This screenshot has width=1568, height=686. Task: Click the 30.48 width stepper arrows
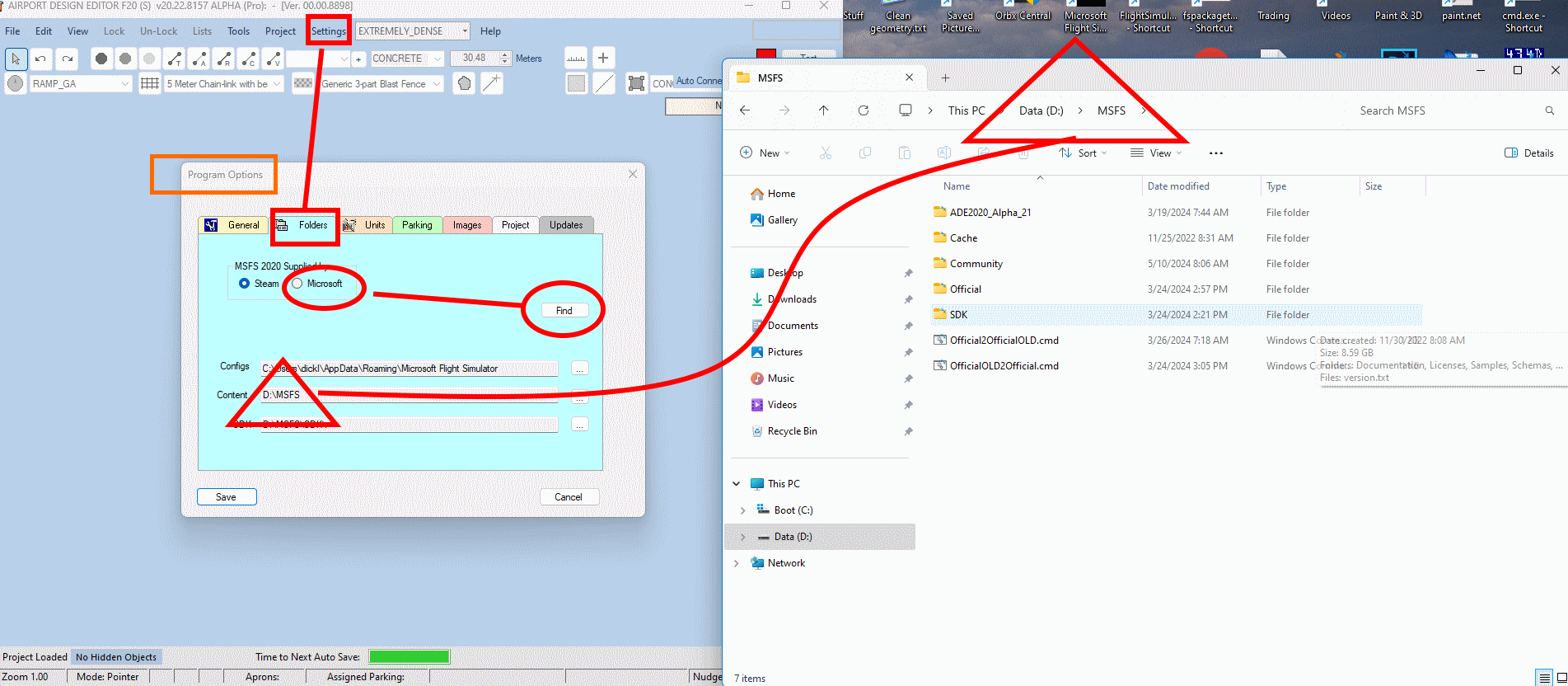click(505, 59)
